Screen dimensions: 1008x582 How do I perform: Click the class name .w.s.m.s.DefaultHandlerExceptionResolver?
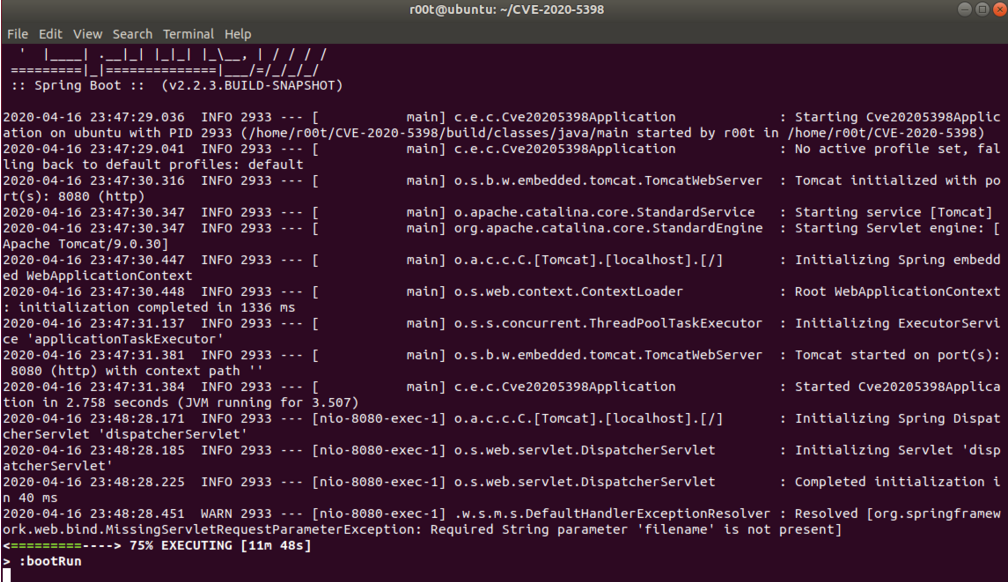[x=612, y=514]
